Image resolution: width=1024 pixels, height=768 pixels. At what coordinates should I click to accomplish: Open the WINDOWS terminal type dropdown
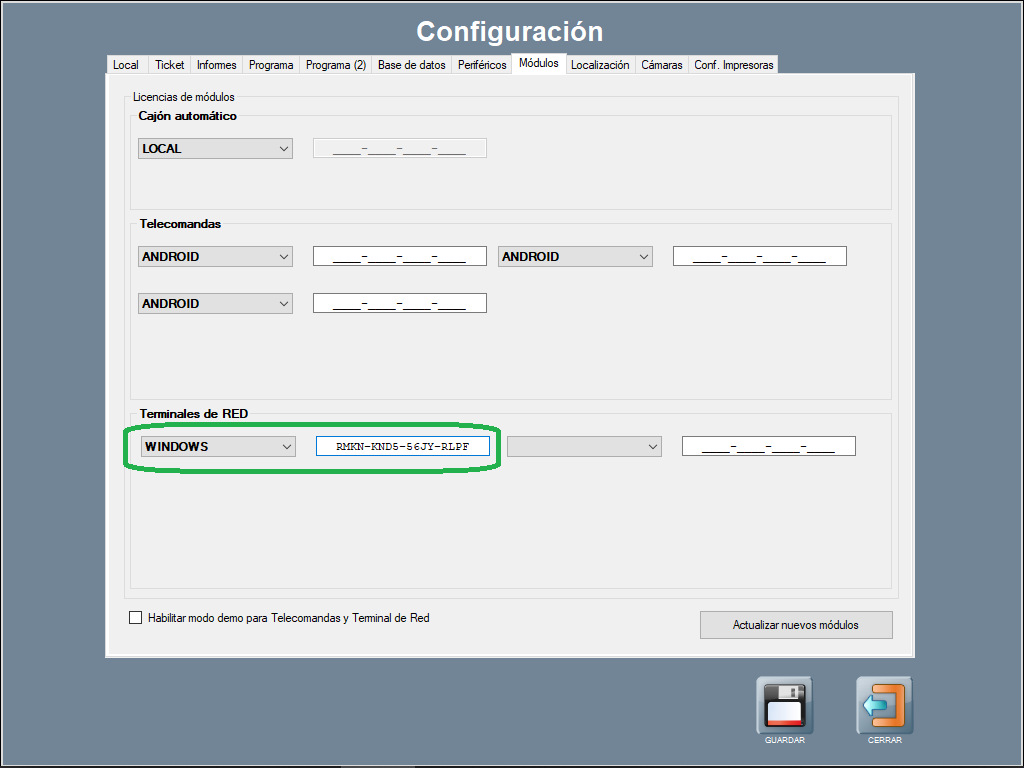pyautogui.click(x=218, y=447)
